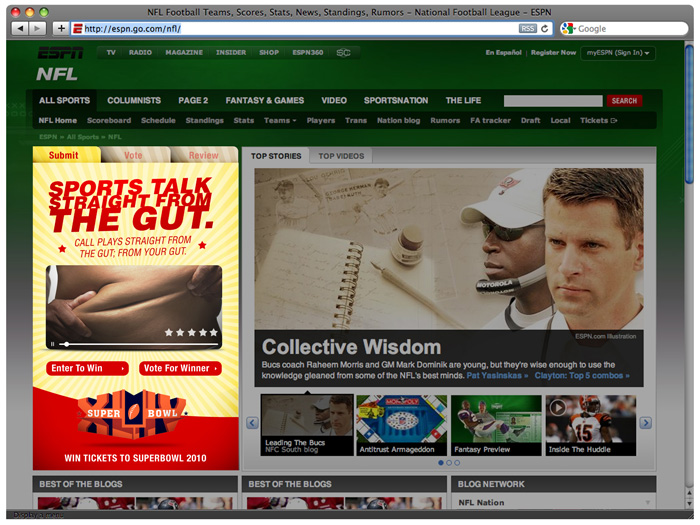Open the Rumors link
This screenshot has height=525, width=700.
pyautogui.click(x=445, y=121)
